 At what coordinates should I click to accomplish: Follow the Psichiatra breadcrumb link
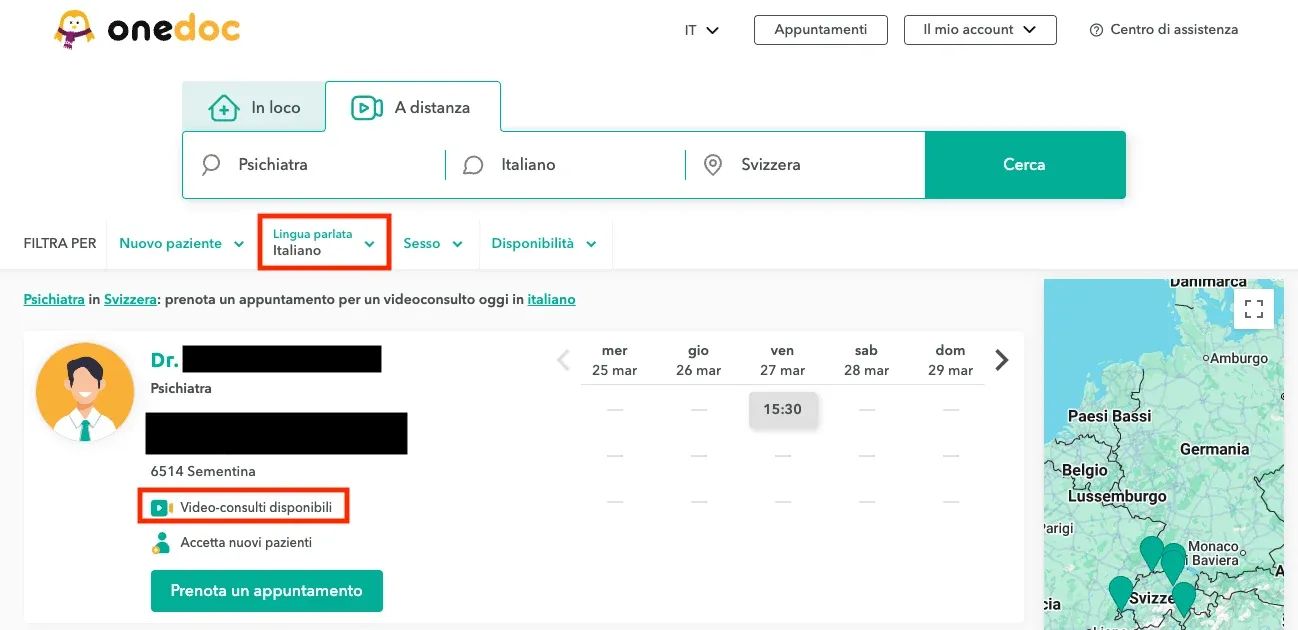coord(54,299)
